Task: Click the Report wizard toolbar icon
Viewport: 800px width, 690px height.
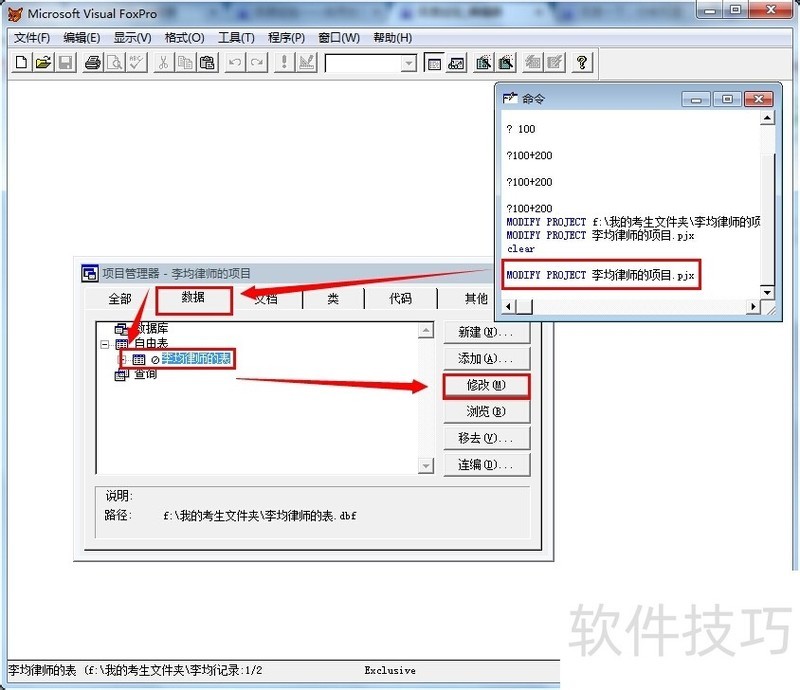Action: click(506, 62)
